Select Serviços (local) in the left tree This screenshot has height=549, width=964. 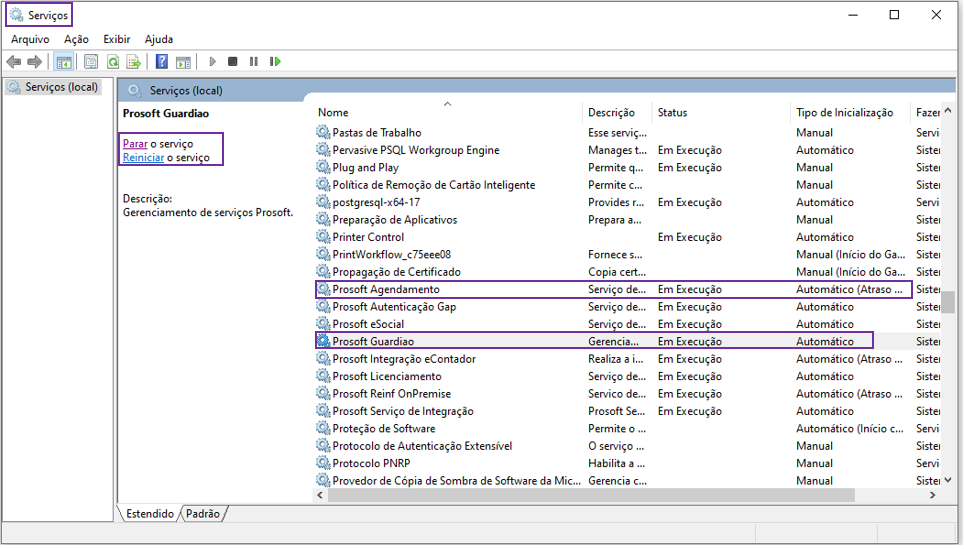pyautogui.click(x=61, y=87)
